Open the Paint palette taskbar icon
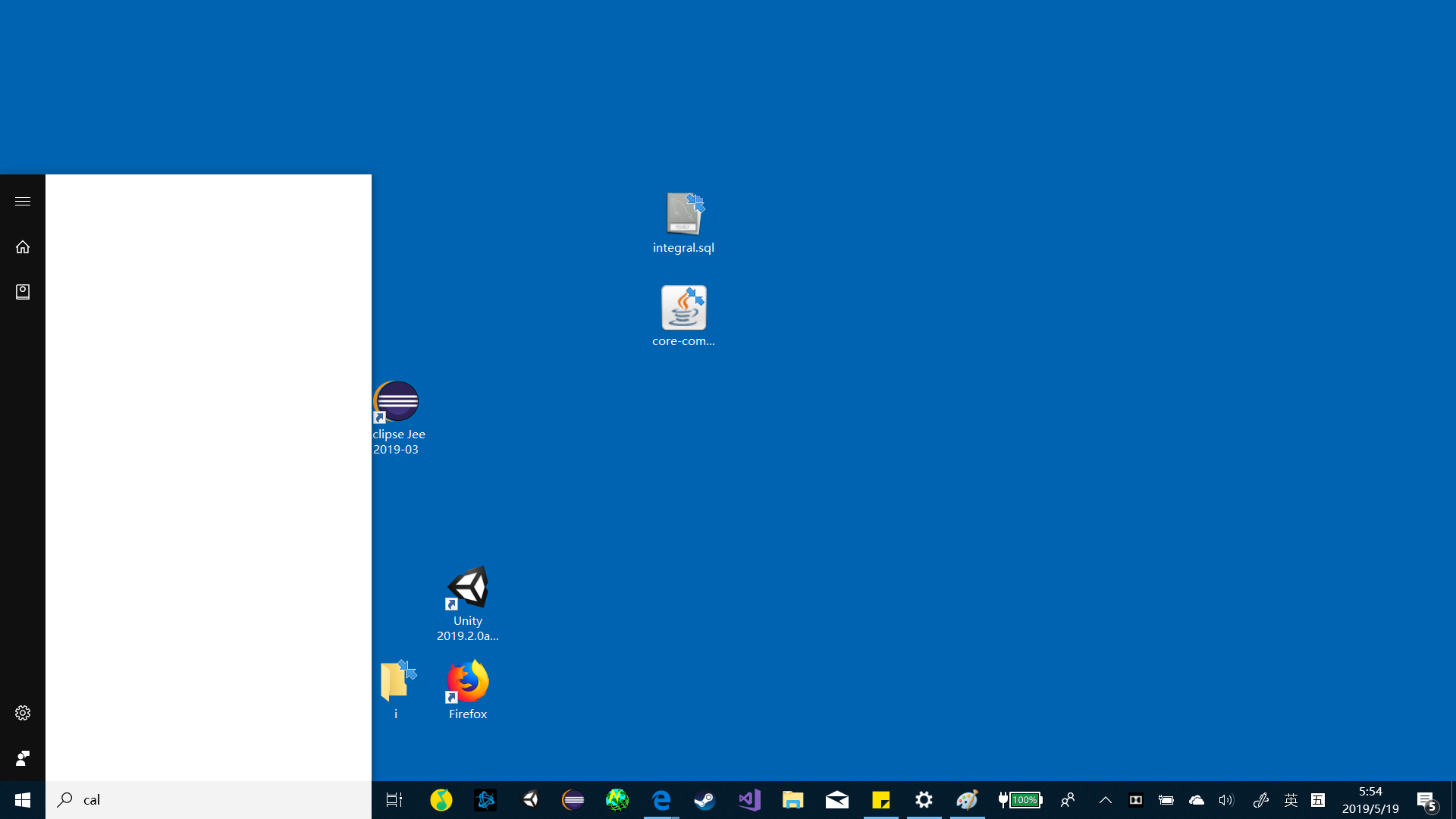 [967, 800]
